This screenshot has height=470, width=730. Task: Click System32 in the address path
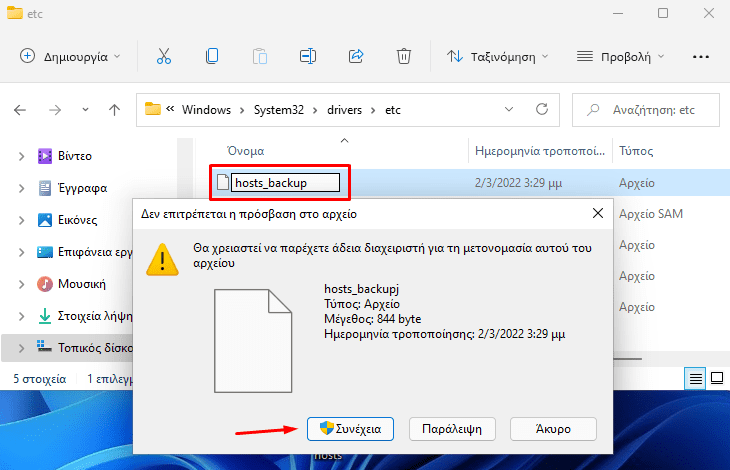click(278, 110)
